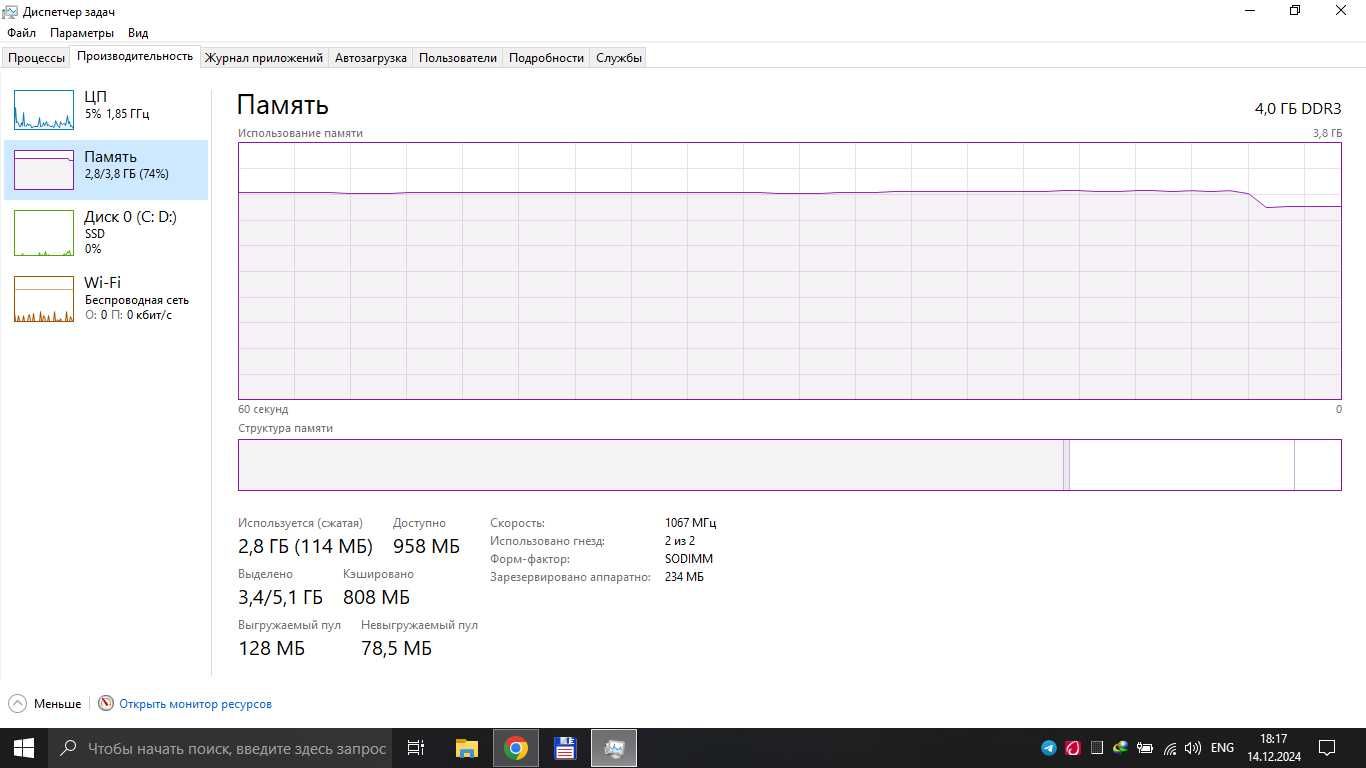Open the Вид menu
The width and height of the screenshot is (1366, 768).
[138, 33]
